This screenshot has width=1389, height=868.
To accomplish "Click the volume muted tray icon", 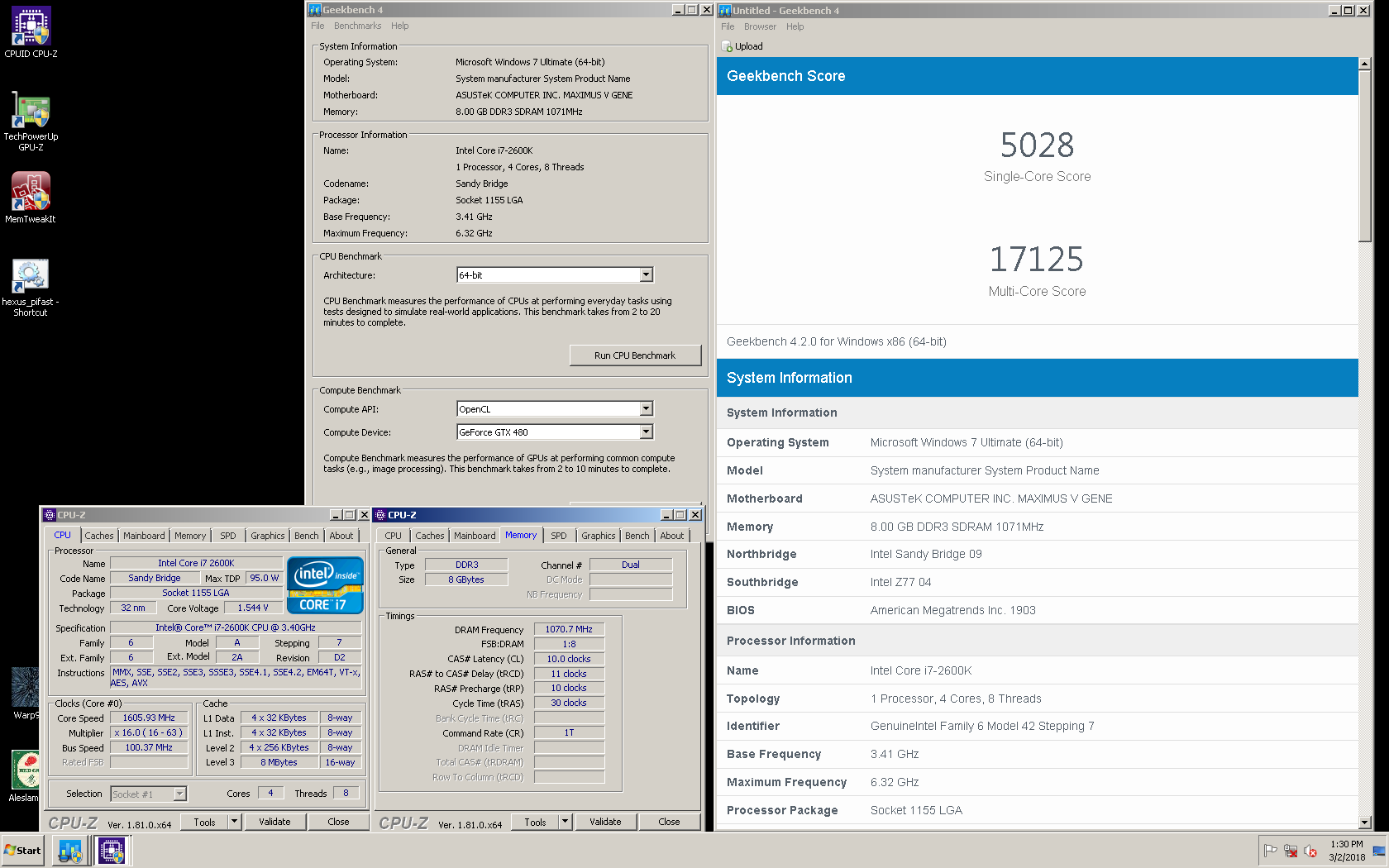I will tap(1310, 851).
